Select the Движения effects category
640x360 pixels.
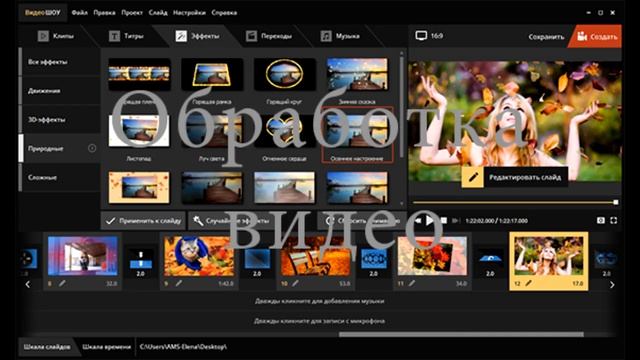click(60, 91)
